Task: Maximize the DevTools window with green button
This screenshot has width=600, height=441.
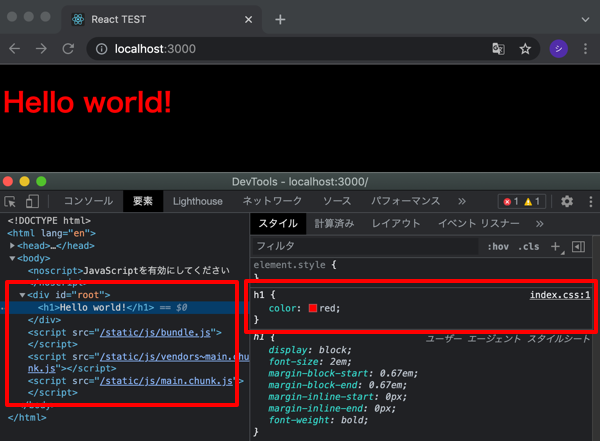Action: pyautogui.click(x=41, y=181)
